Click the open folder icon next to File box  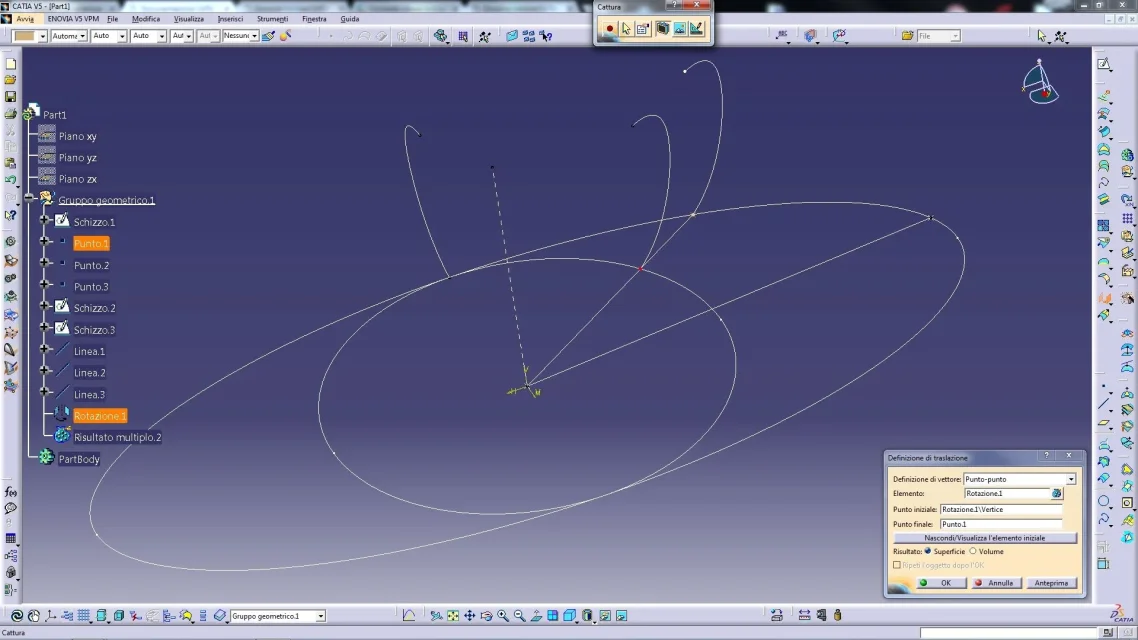907,36
